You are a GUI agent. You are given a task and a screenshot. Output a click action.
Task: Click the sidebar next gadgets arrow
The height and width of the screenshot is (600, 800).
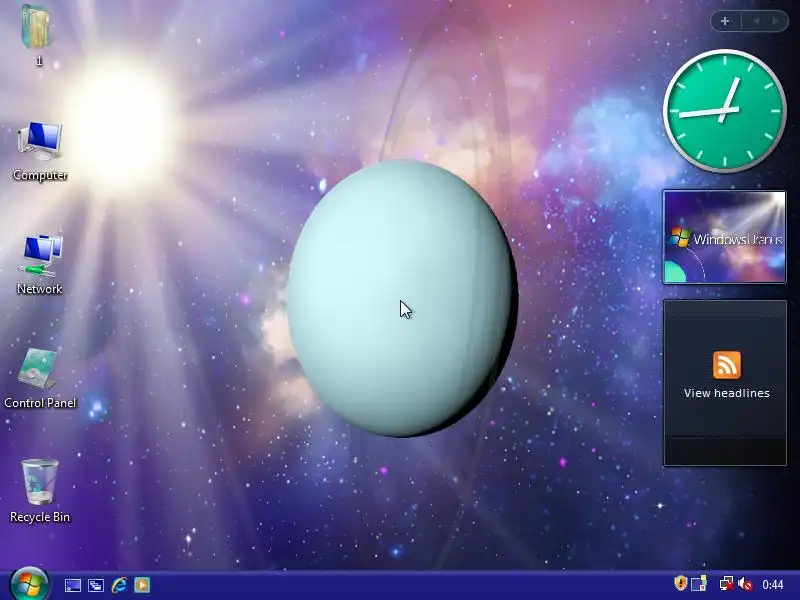pos(776,21)
